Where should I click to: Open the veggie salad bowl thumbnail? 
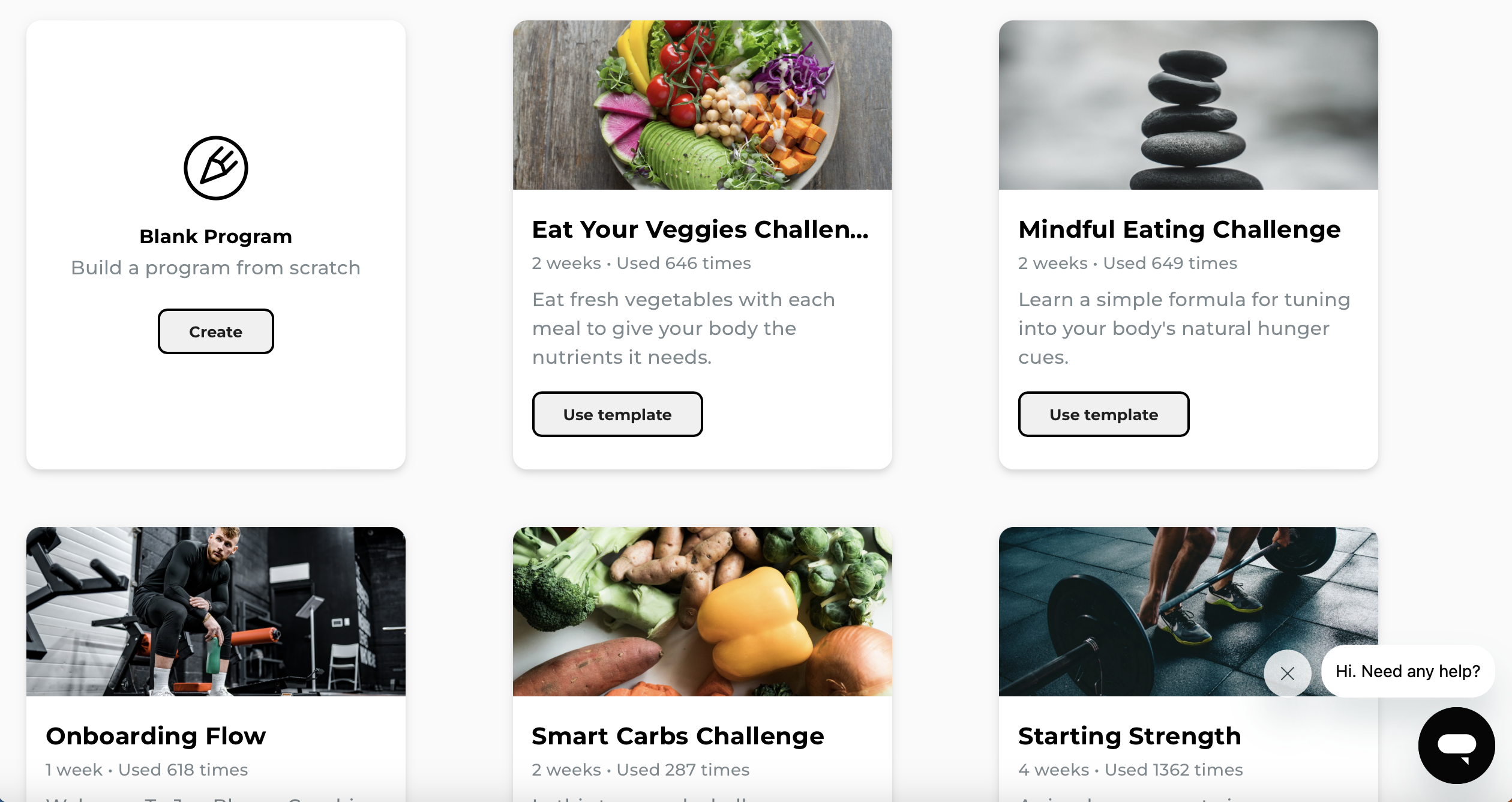[702, 105]
